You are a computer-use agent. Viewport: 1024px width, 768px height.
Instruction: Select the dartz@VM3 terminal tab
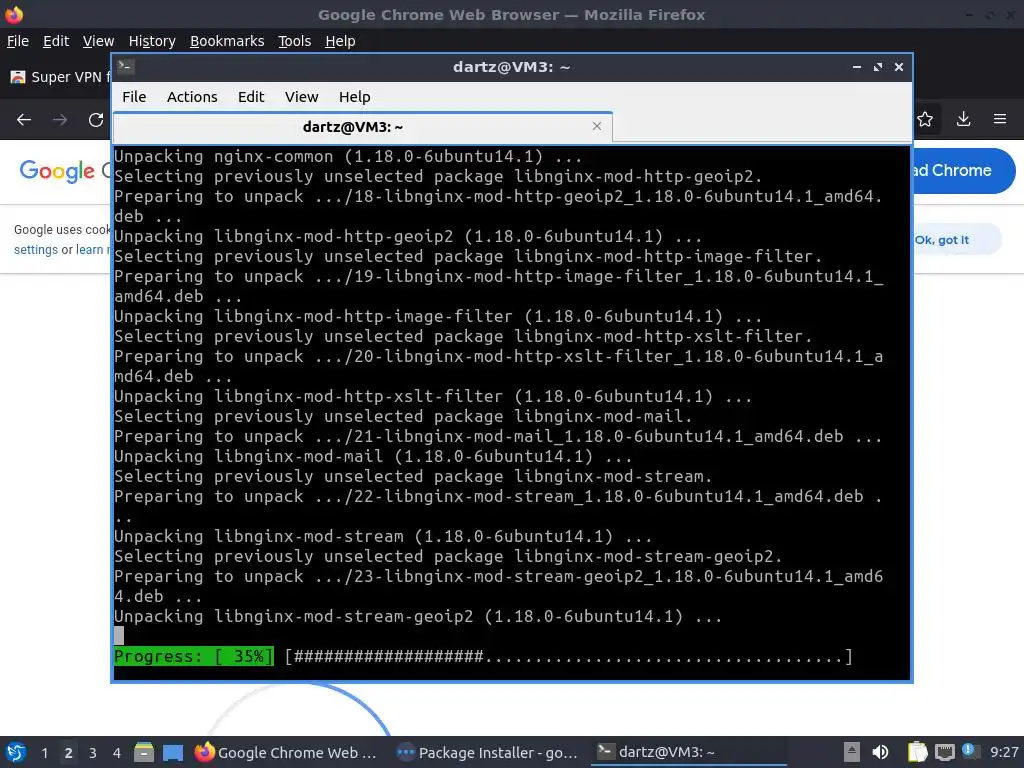[x=362, y=127]
